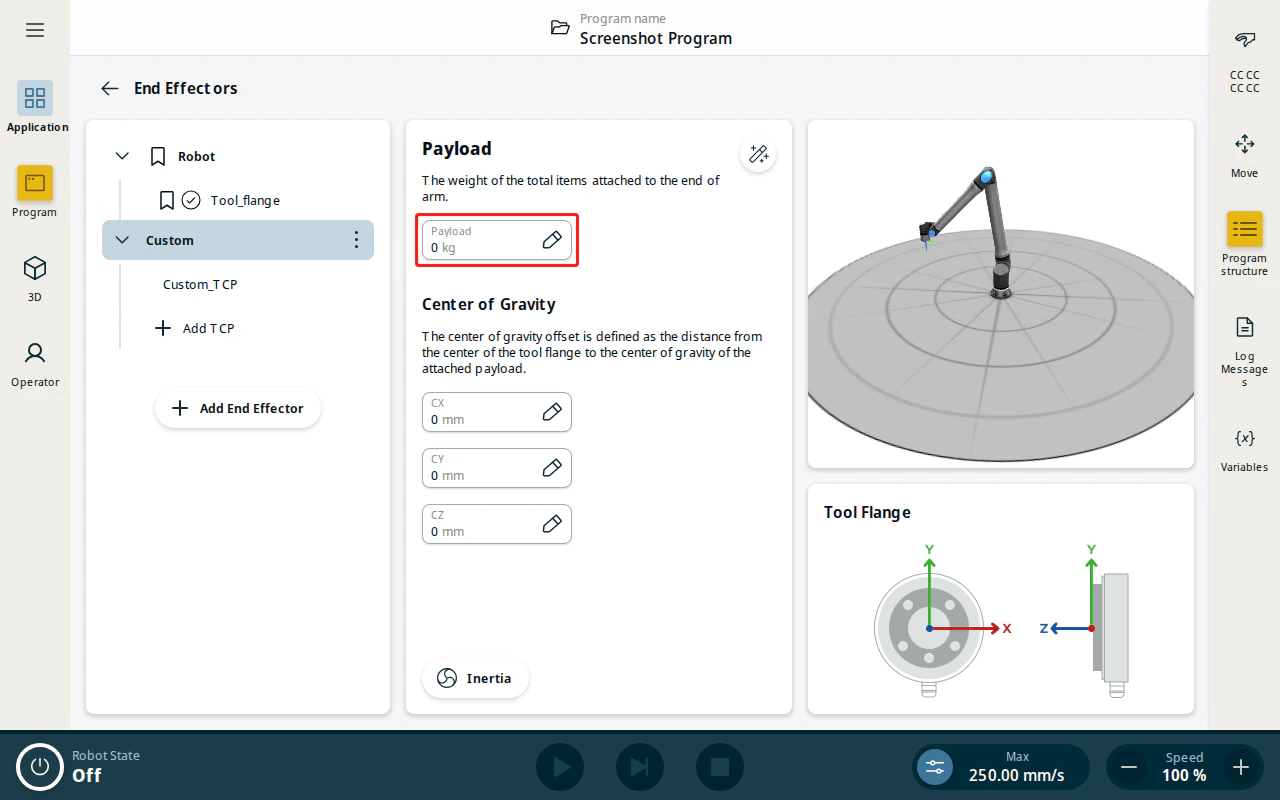
Task: Stop the program
Action: [x=720, y=767]
